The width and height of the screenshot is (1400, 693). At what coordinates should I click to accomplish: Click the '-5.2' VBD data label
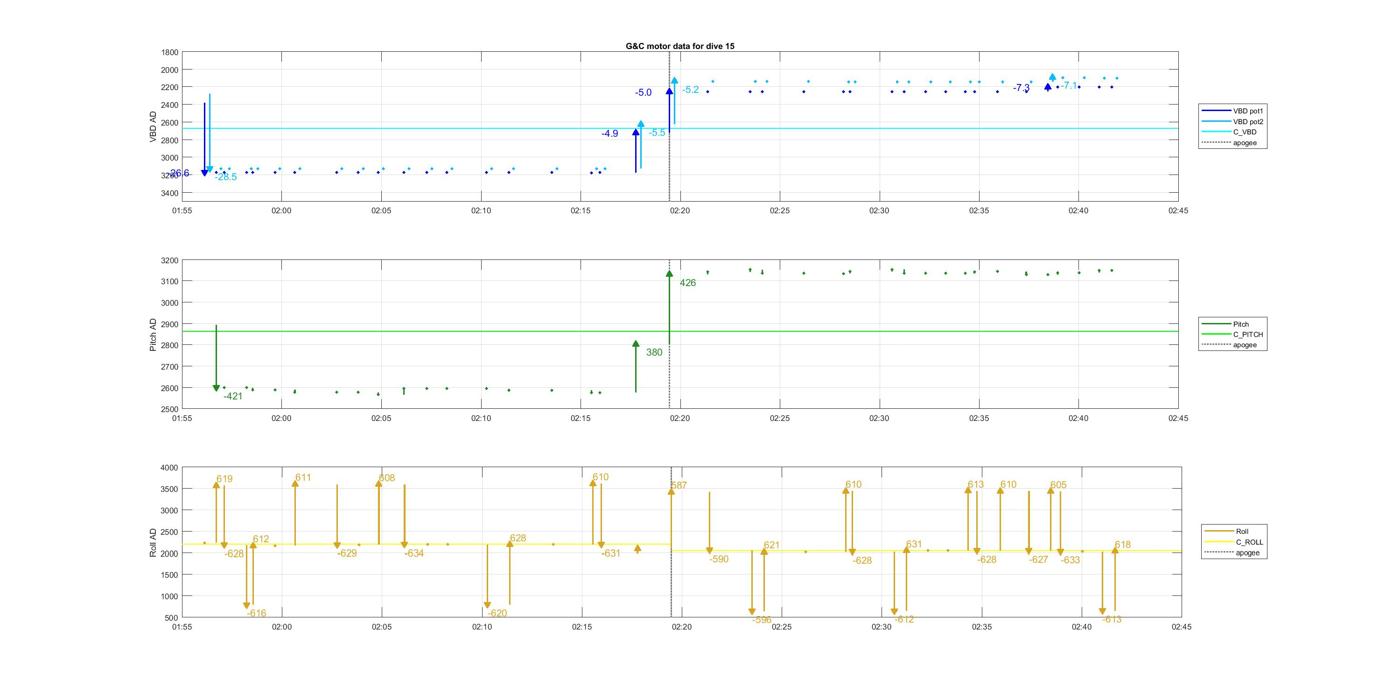[691, 90]
